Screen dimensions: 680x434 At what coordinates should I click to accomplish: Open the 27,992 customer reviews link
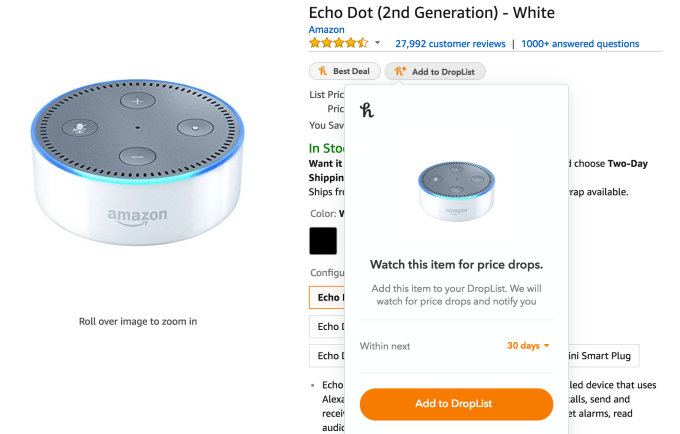point(449,44)
